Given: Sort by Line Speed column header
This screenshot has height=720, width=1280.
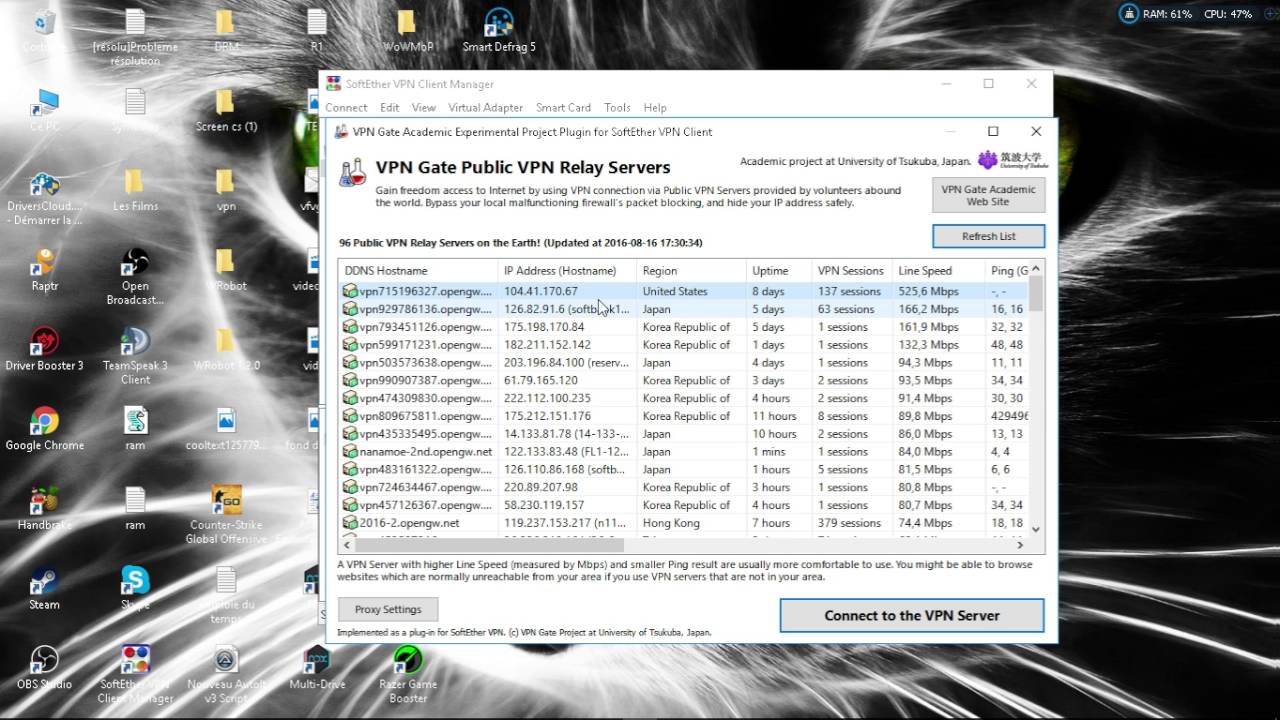Looking at the screenshot, I should 938,270.
